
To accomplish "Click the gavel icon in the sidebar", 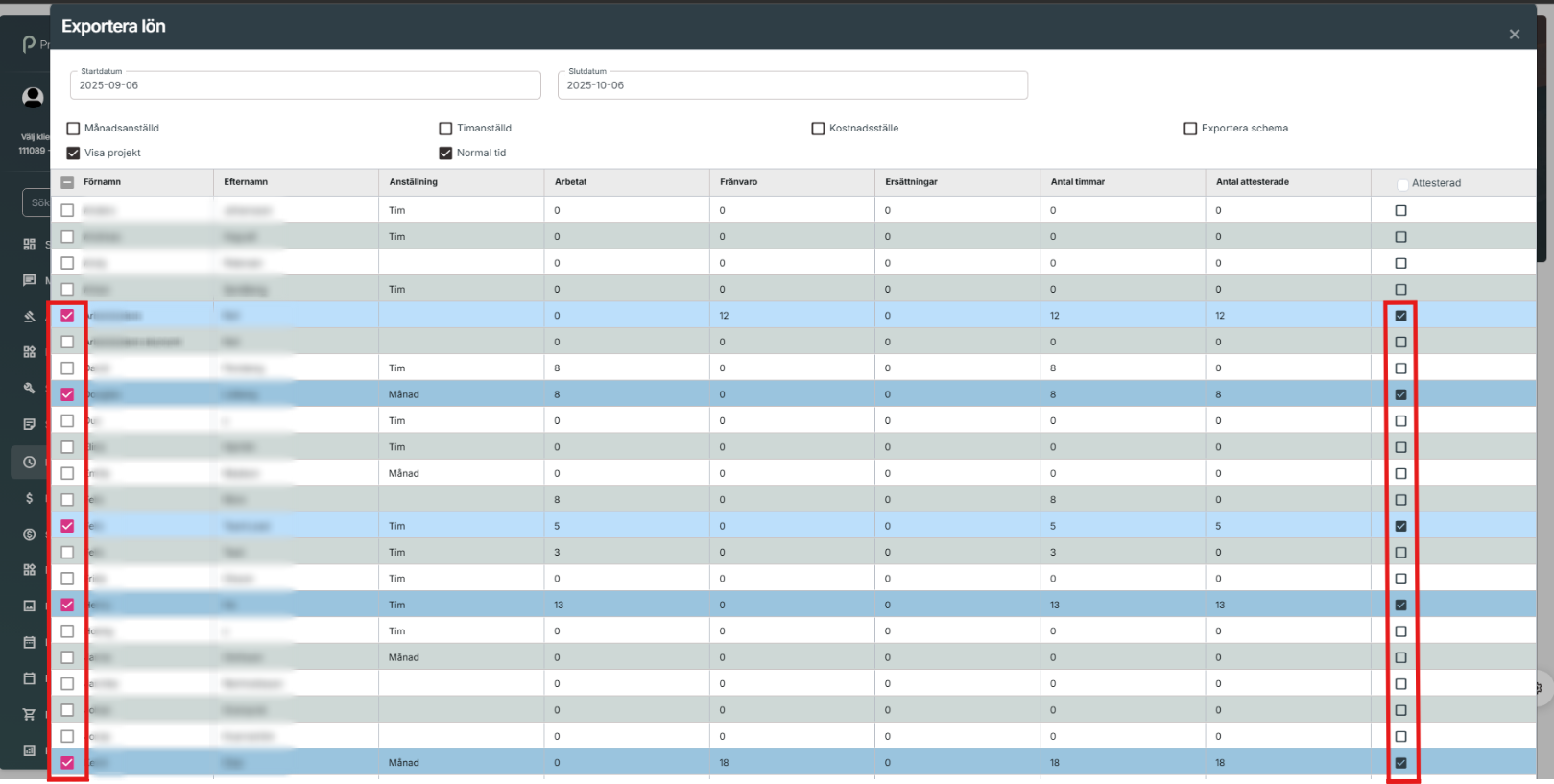I will coord(30,317).
